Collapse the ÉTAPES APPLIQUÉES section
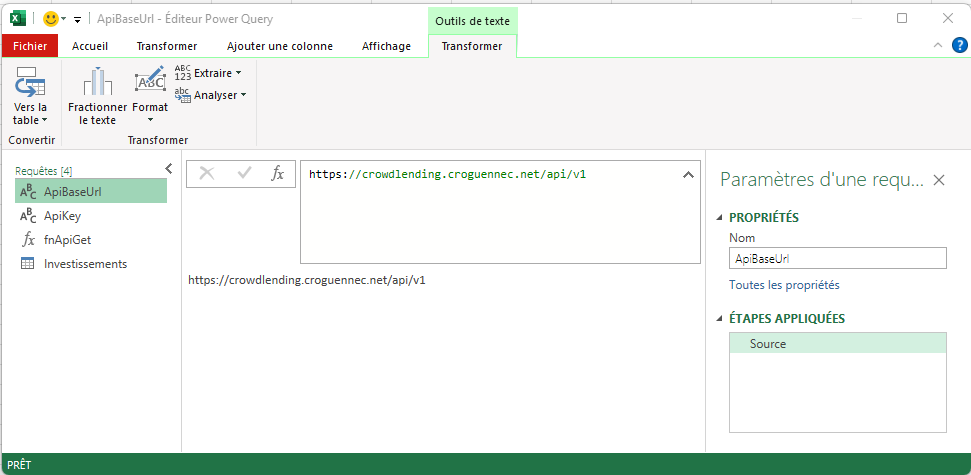This screenshot has height=475, width=971. [720, 319]
